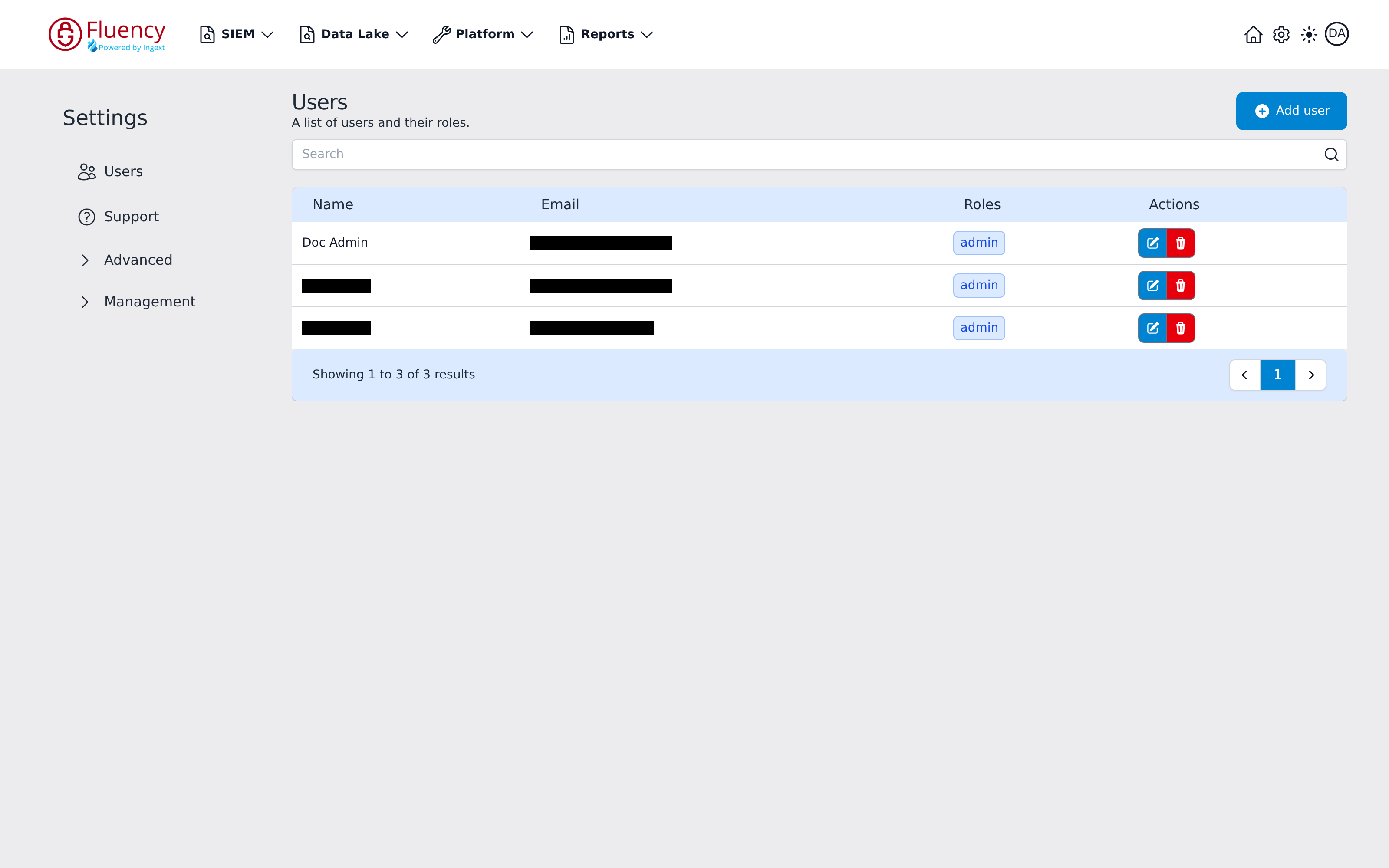Screen dimensions: 1389x868
Task: Go to the previous results page
Action: click(x=1245, y=375)
